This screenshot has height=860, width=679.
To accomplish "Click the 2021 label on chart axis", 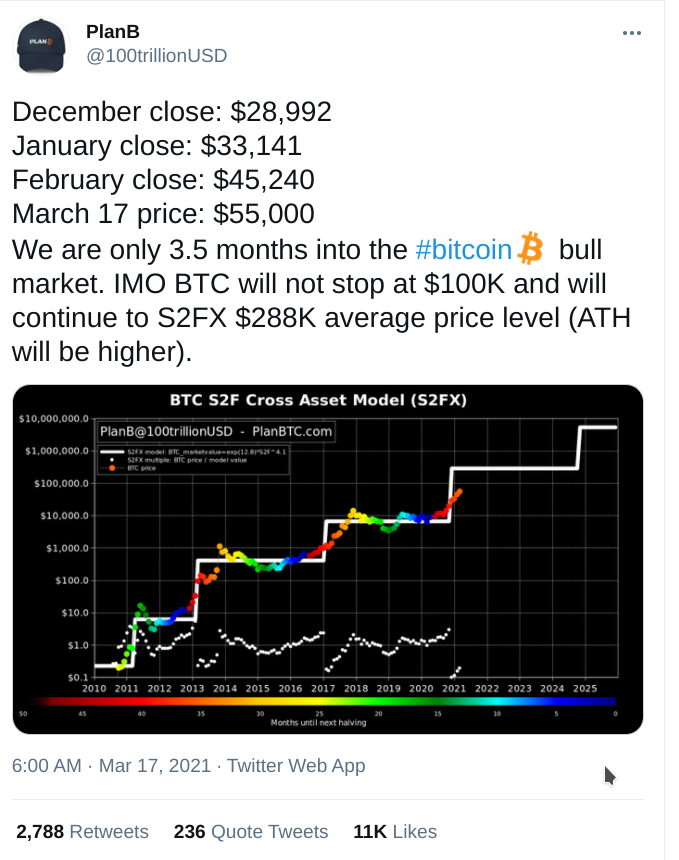I will 454,688.
